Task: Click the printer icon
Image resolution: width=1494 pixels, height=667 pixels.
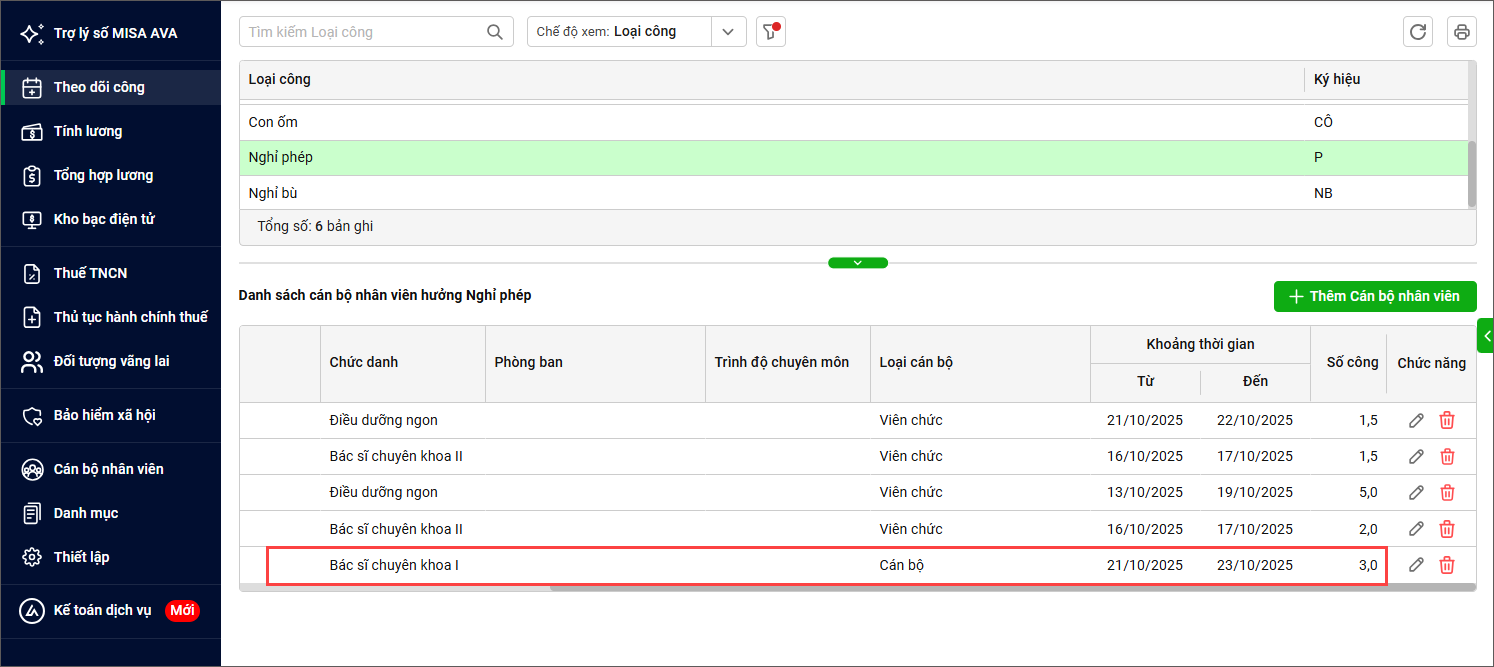Action: tap(1461, 32)
